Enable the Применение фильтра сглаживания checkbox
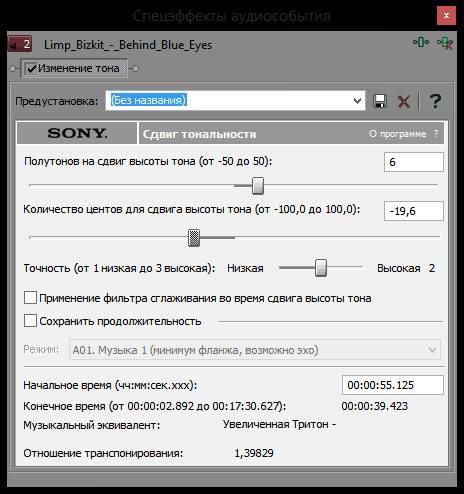 coord(30,298)
